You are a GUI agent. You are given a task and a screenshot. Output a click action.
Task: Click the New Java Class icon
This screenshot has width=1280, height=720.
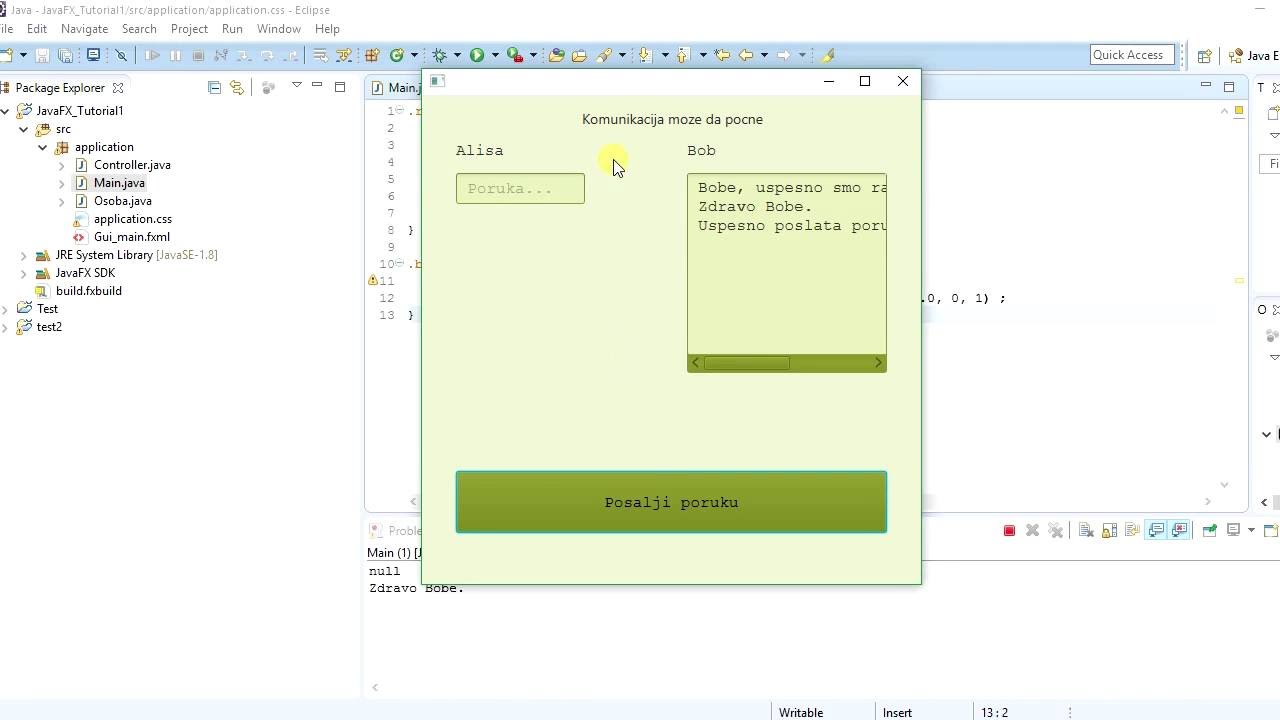(x=397, y=55)
